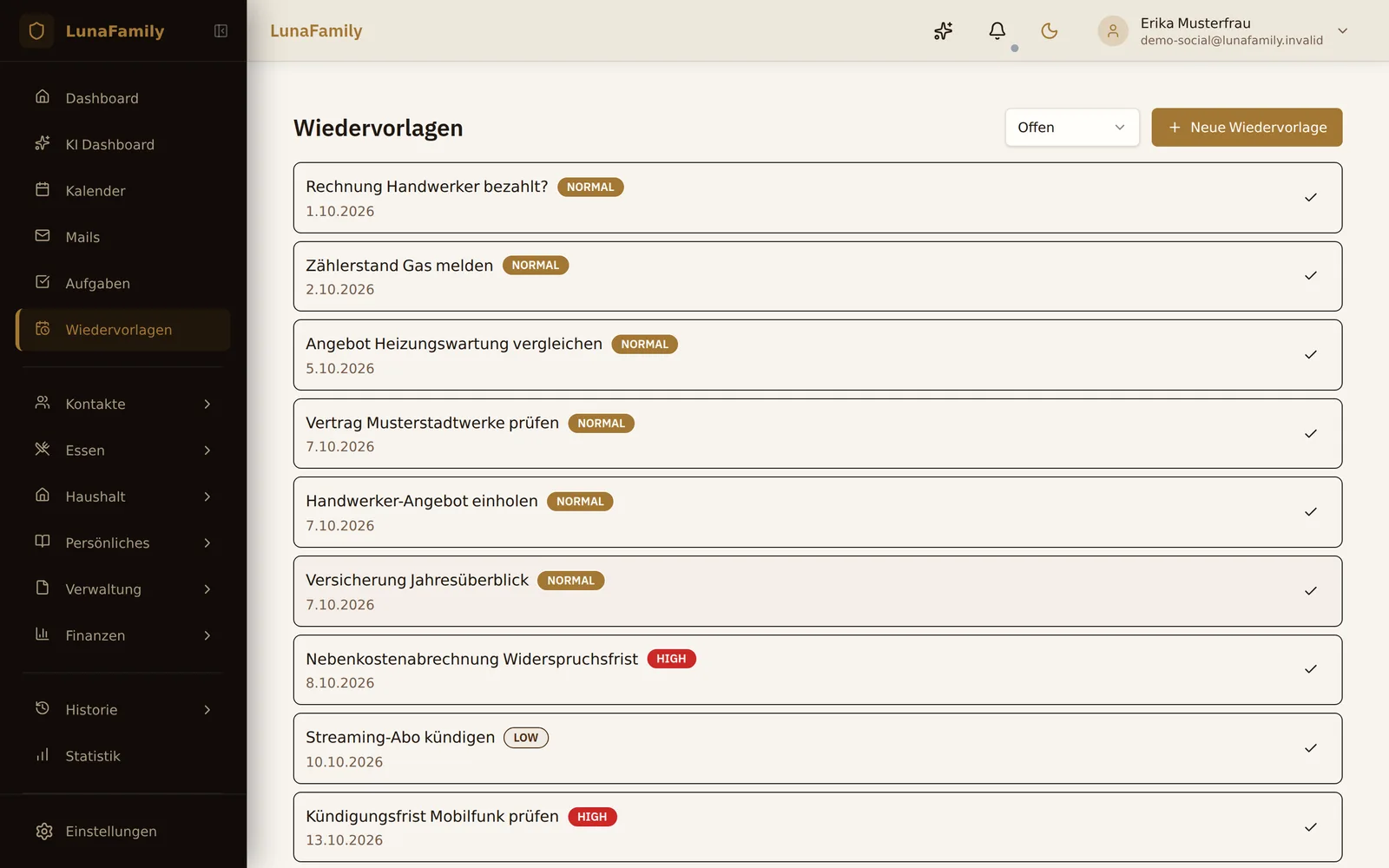The height and width of the screenshot is (868, 1389).
Task: Toggle dark mode moon icon
Action: [x=1050, y=31]
